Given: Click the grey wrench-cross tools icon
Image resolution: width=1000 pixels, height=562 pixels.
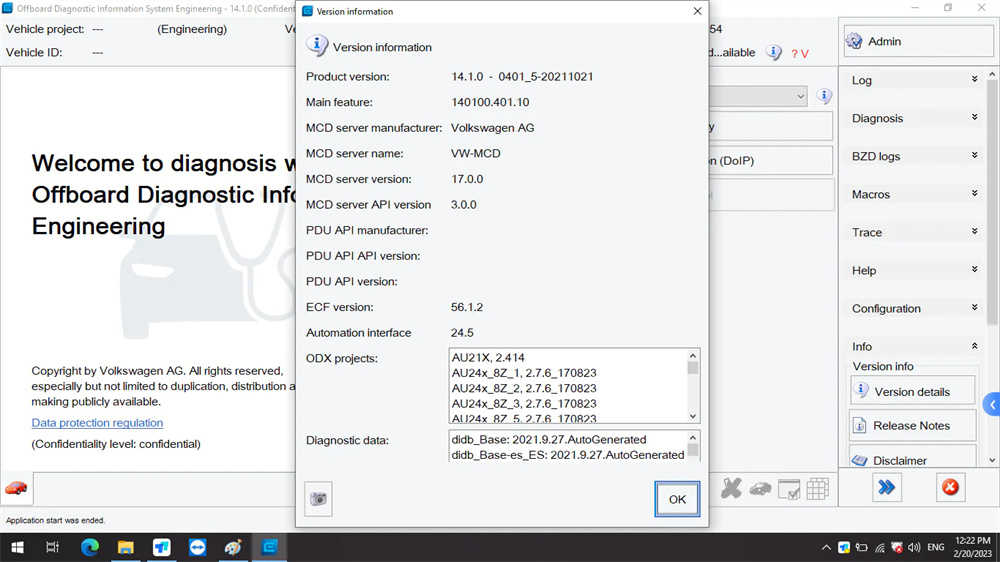Looking at the screenshot, I should 731,489.
